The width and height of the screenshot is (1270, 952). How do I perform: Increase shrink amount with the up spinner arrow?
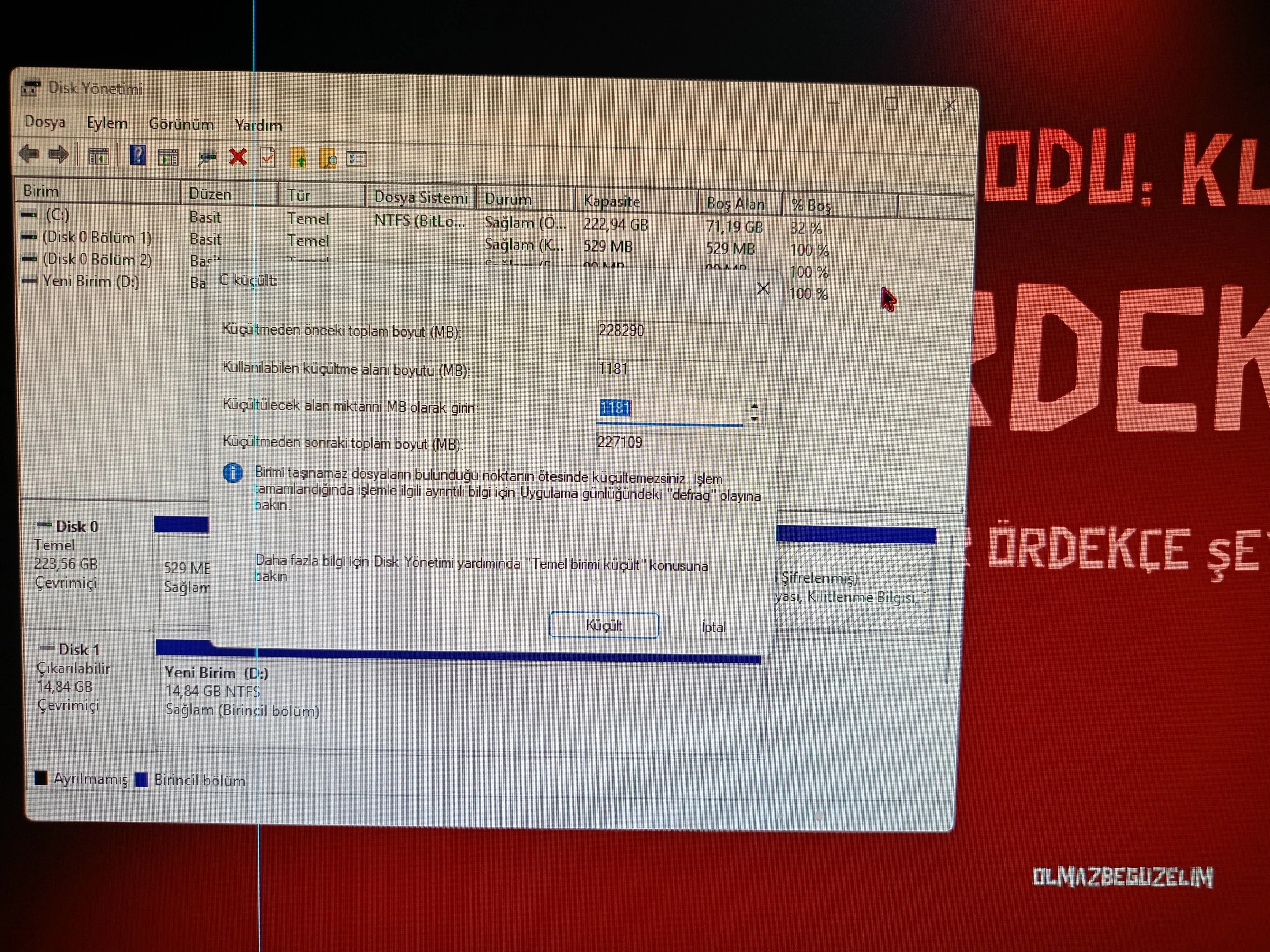coord(755,406)
